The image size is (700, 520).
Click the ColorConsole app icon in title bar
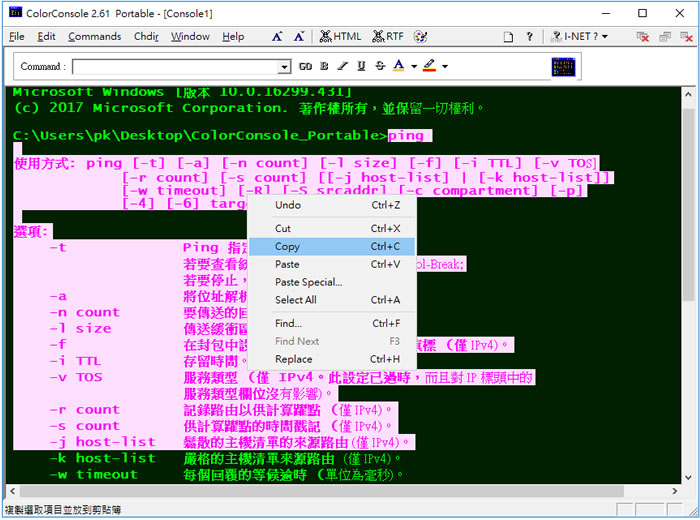tap(15, 12)
